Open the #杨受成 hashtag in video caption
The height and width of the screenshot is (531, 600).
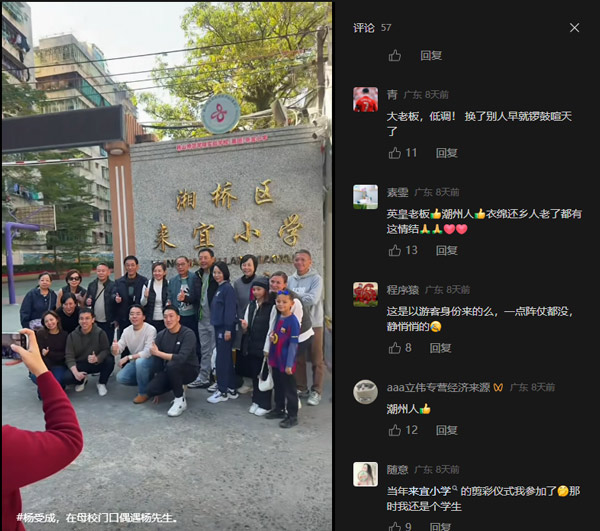[37, 518]
